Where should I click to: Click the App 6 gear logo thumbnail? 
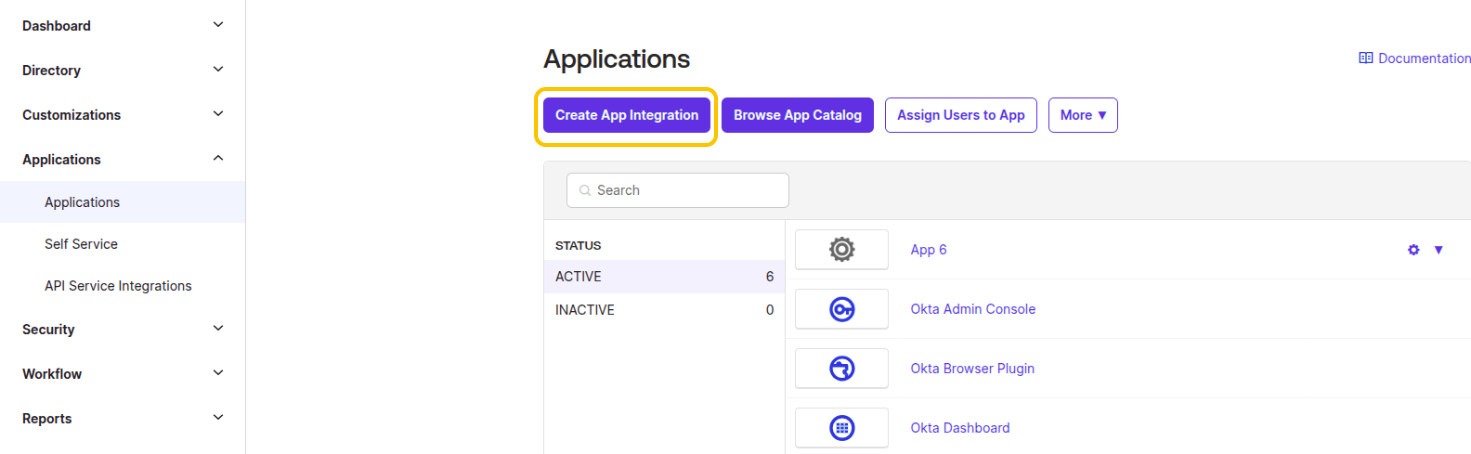tap(842, 249)
